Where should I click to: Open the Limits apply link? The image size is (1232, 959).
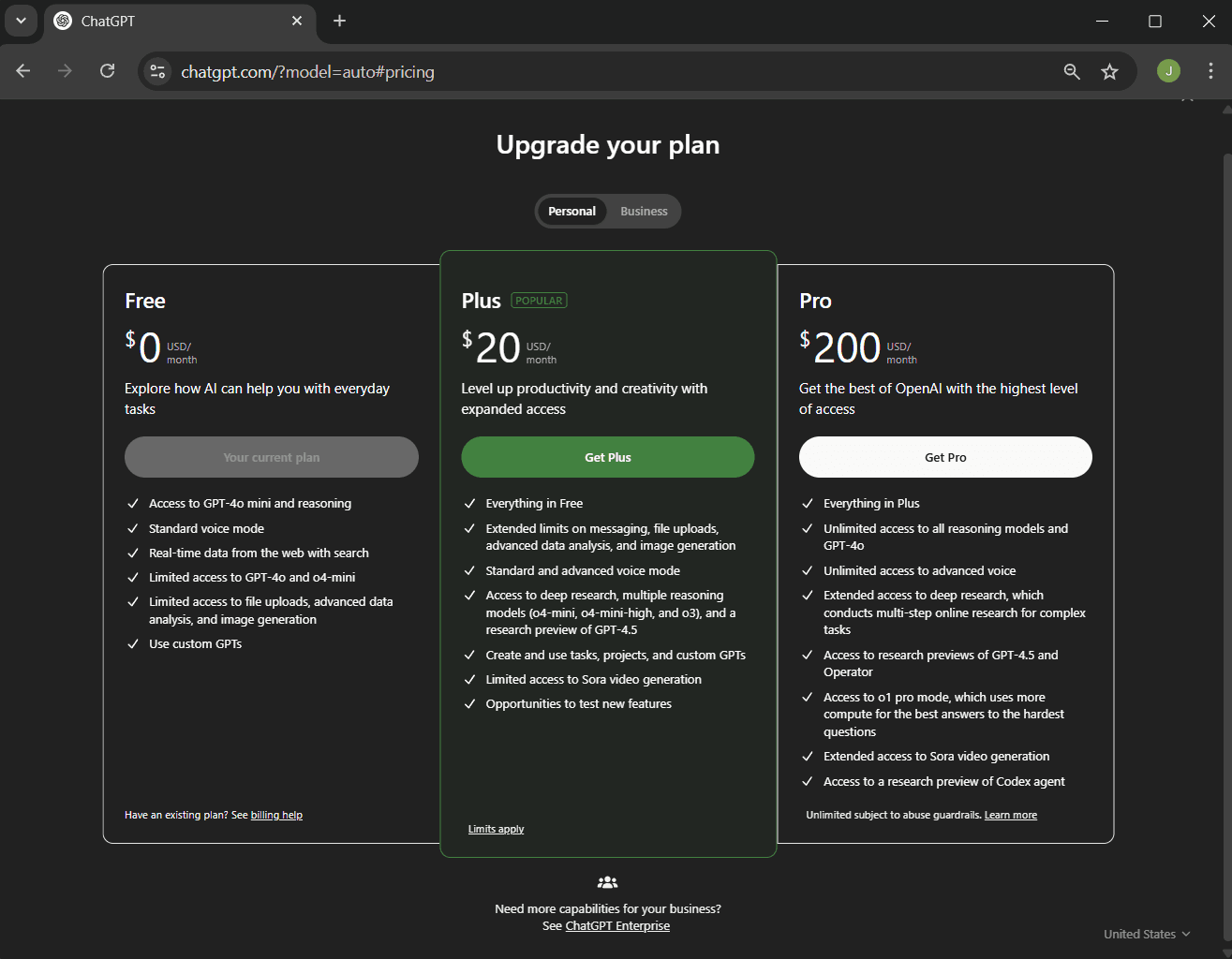point(496,829)
